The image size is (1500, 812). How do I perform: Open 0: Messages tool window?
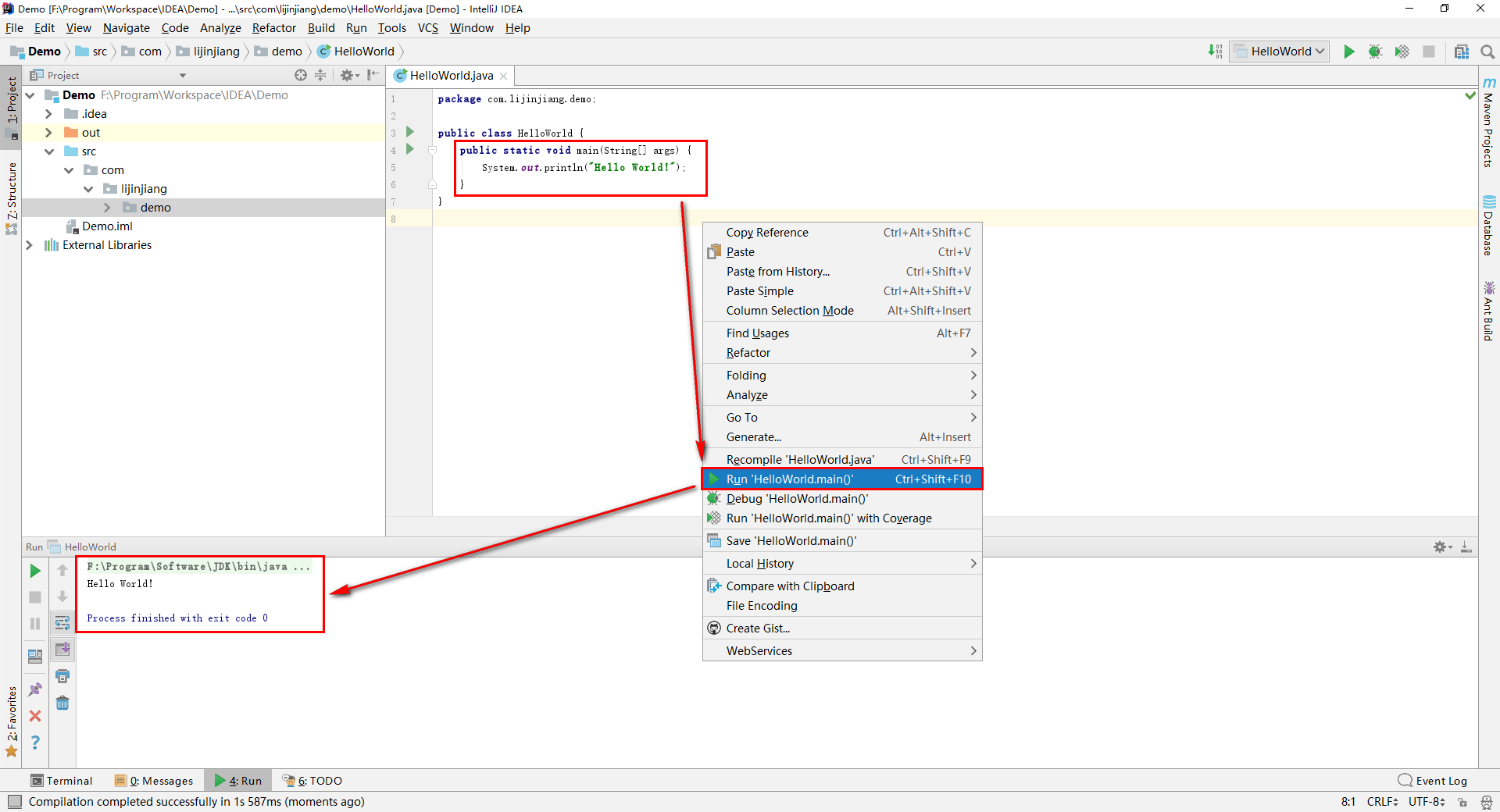(154, 781)
